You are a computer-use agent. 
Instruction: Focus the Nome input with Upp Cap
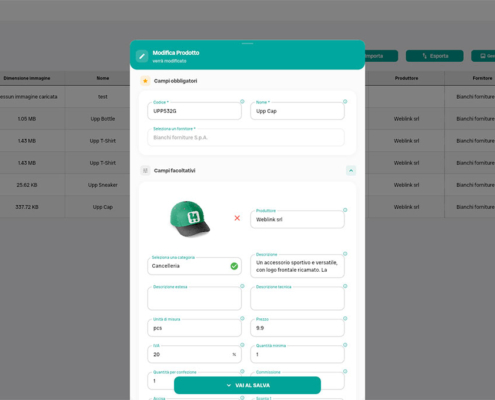click(297, 111)
